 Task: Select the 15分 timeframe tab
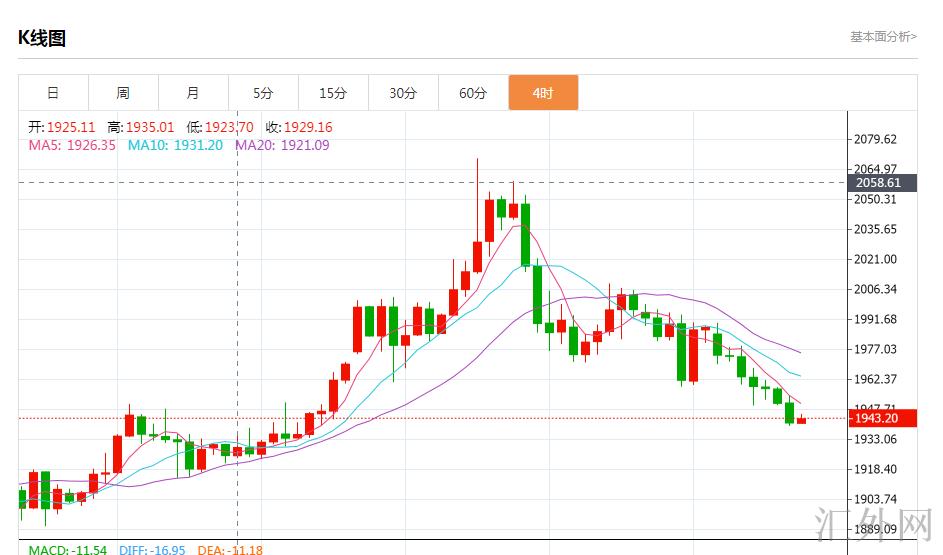coord(333,93)
